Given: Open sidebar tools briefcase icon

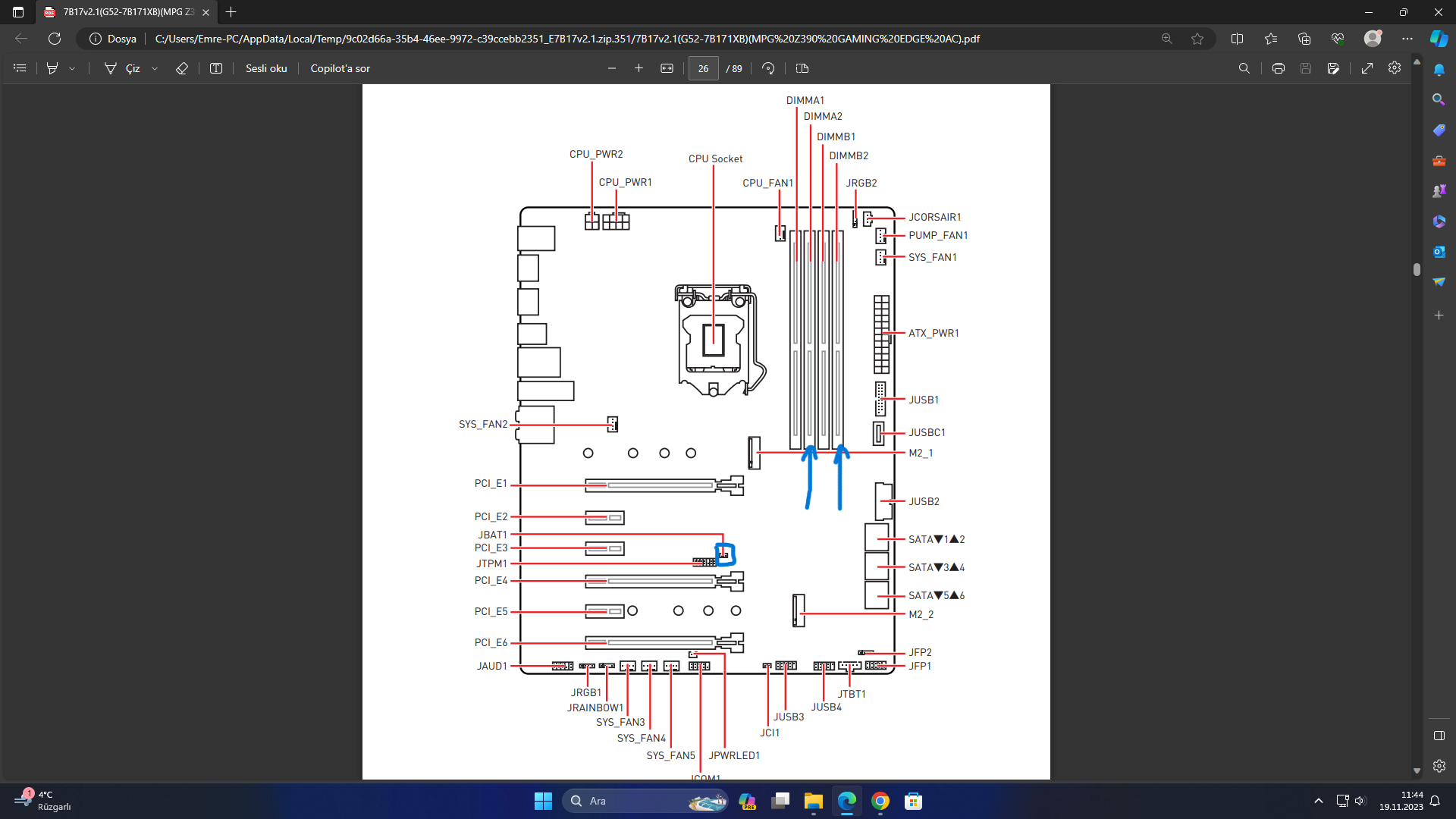Looking at the screenshot, I should 1439,161.
